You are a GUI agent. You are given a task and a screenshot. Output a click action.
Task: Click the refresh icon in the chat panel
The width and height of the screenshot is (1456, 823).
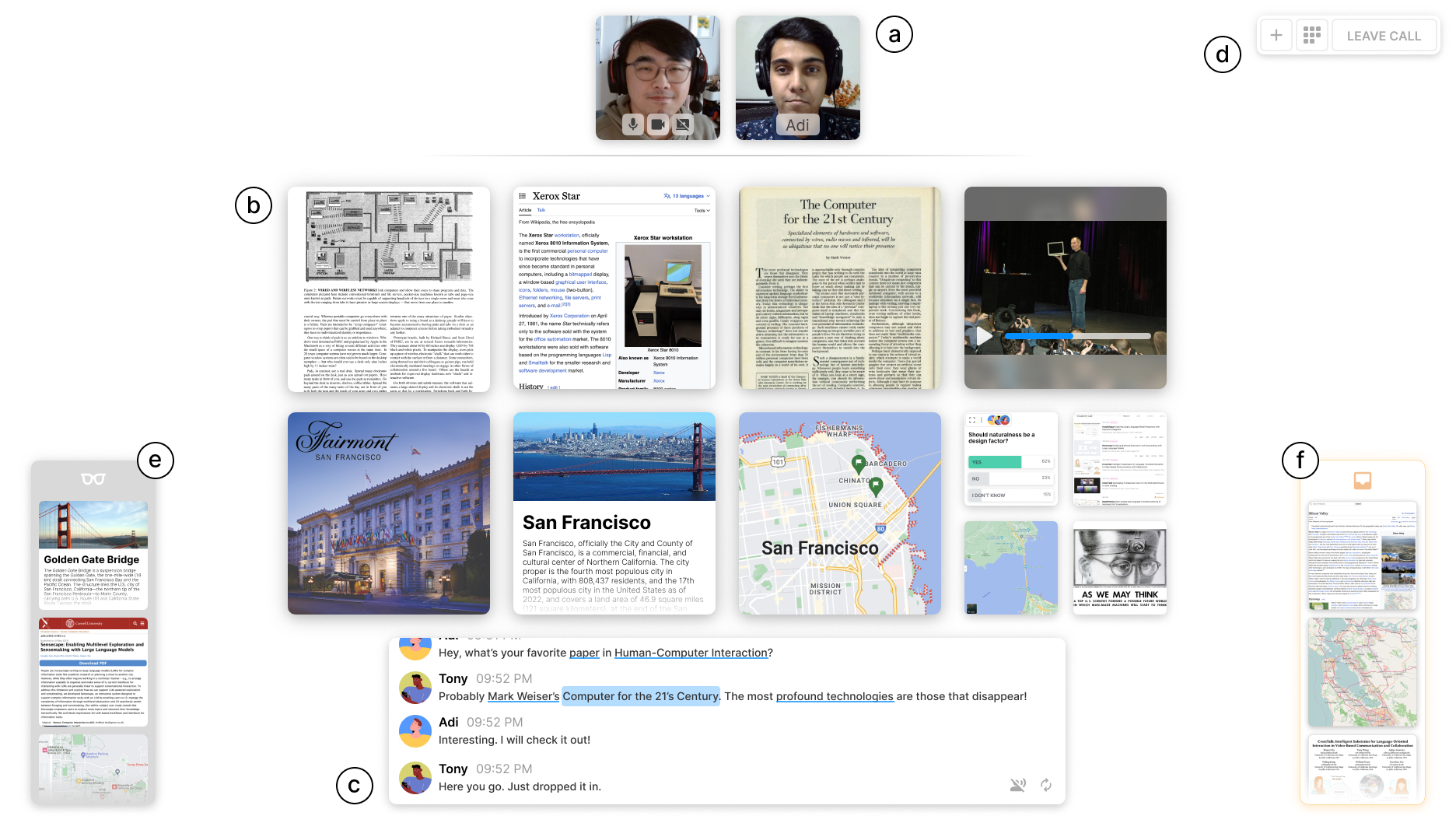1046,785
